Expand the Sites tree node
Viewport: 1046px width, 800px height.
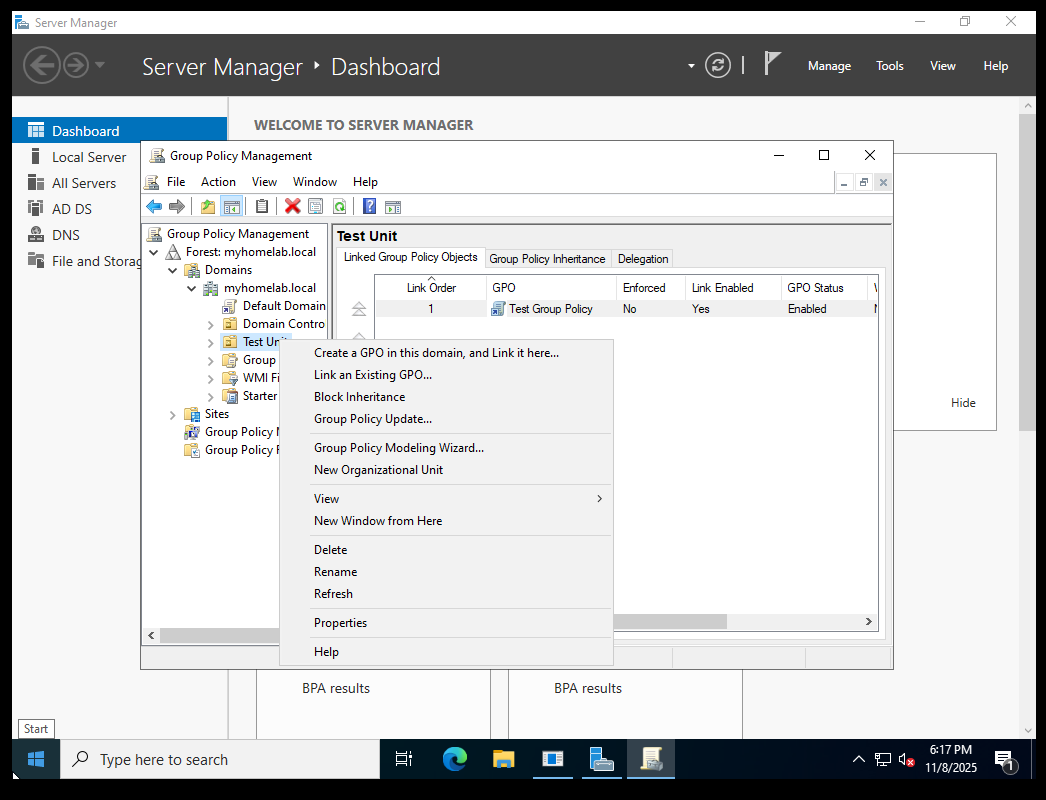(173, 414)
